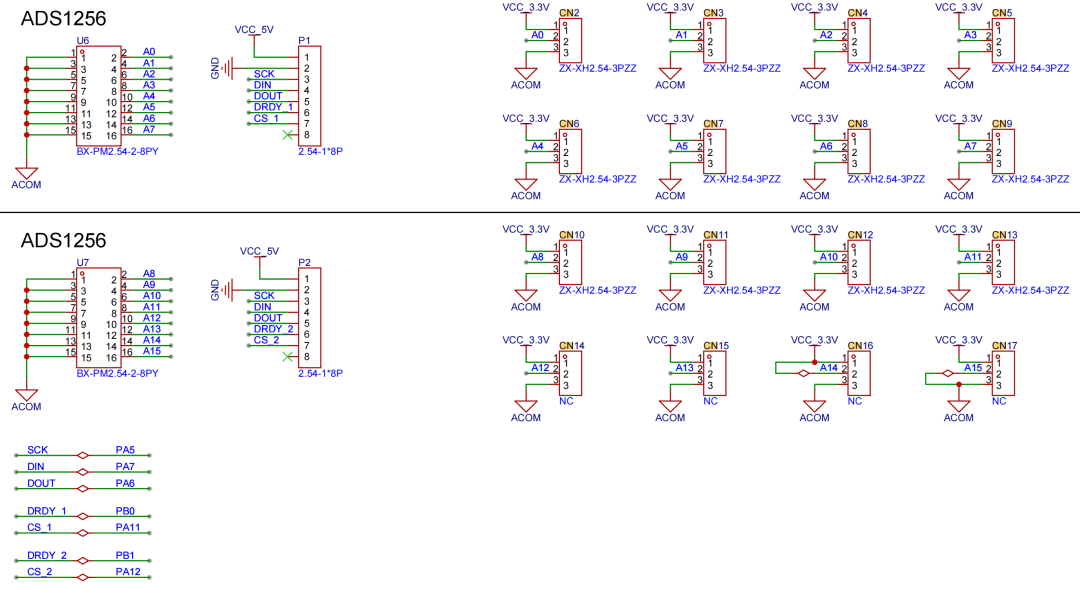Image resolution: width=1080 pixels, height=589 pixels.
Task: Select the CS_2 net label on P2
Action: point(266,340)
